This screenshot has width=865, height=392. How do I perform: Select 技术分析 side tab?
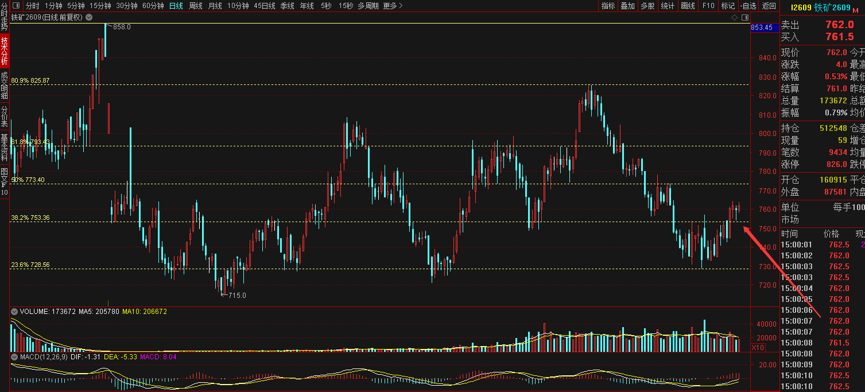[4, 50]
